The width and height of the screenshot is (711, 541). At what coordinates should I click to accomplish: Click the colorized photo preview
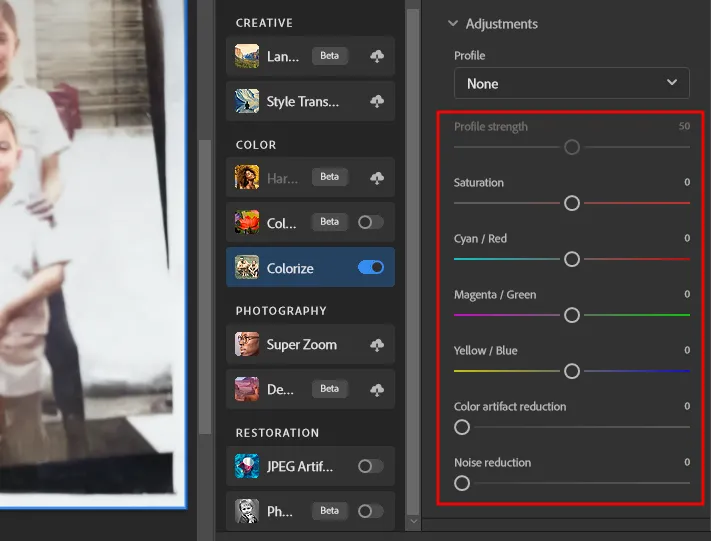[93, 254]
